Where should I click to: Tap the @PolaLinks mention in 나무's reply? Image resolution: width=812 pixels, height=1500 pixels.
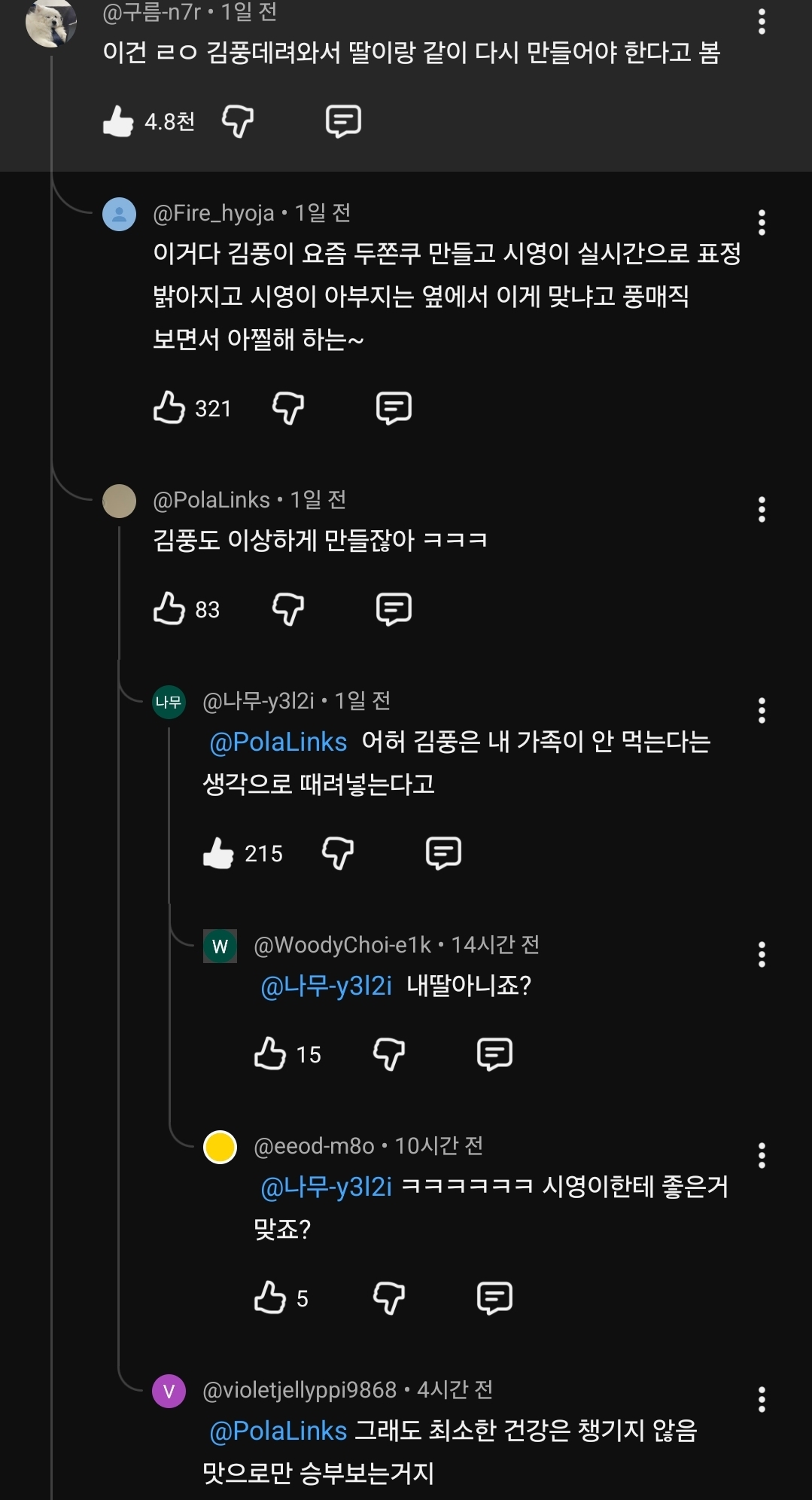(278, 742)
